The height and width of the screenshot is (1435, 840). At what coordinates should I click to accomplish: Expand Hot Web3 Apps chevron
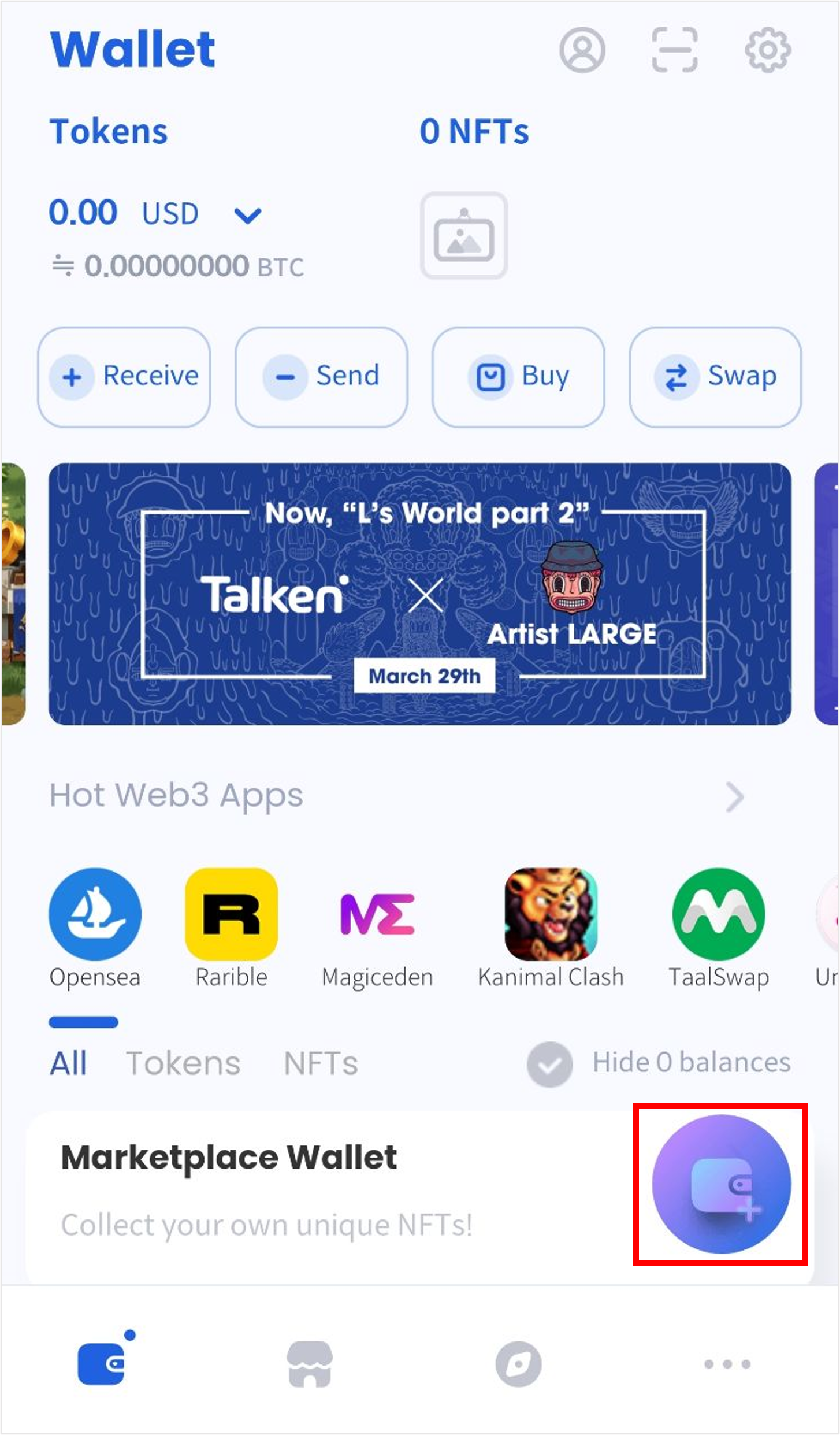[x=735, y=797]
